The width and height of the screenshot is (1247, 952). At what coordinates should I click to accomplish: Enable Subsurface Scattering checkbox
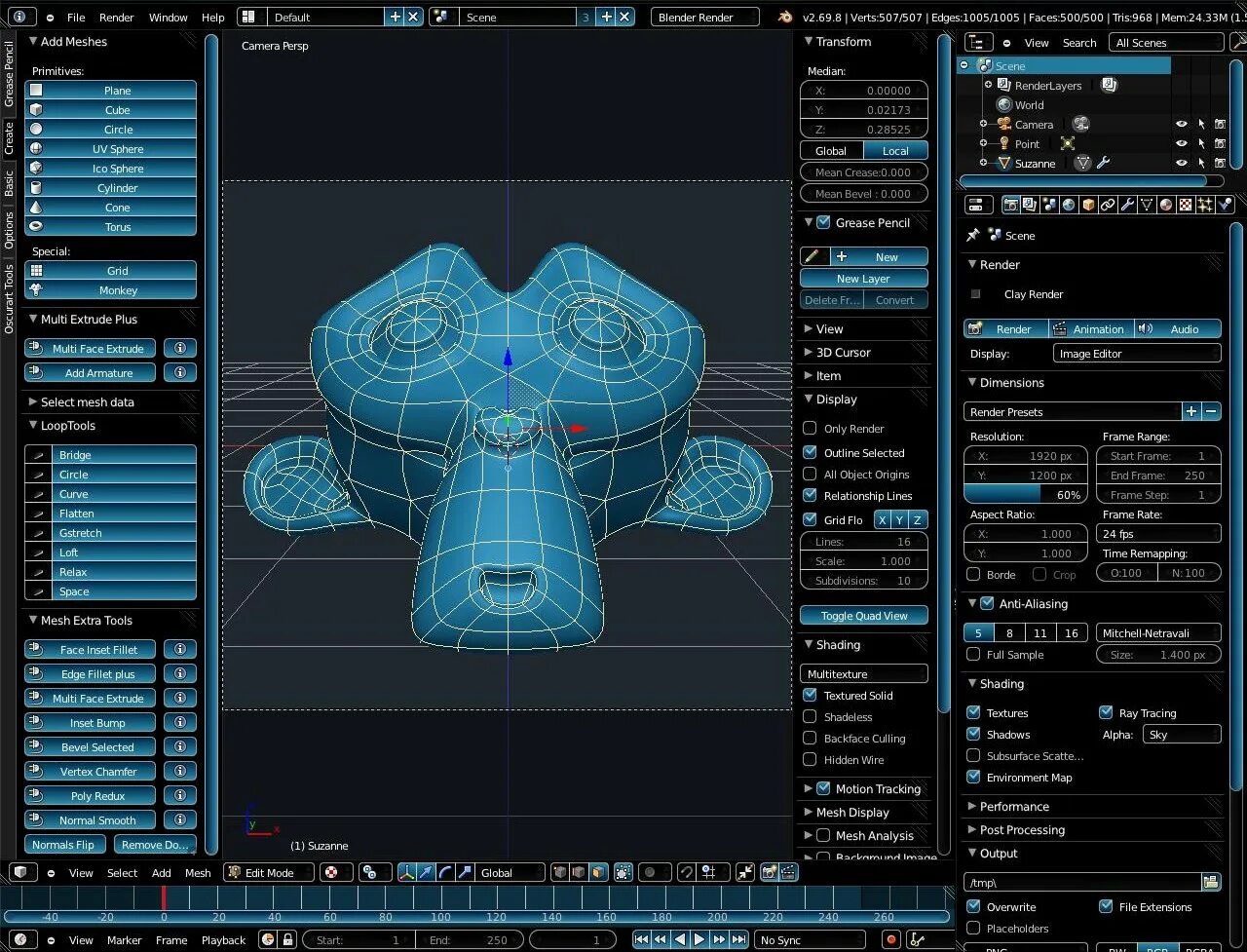(x=973, y=755)
